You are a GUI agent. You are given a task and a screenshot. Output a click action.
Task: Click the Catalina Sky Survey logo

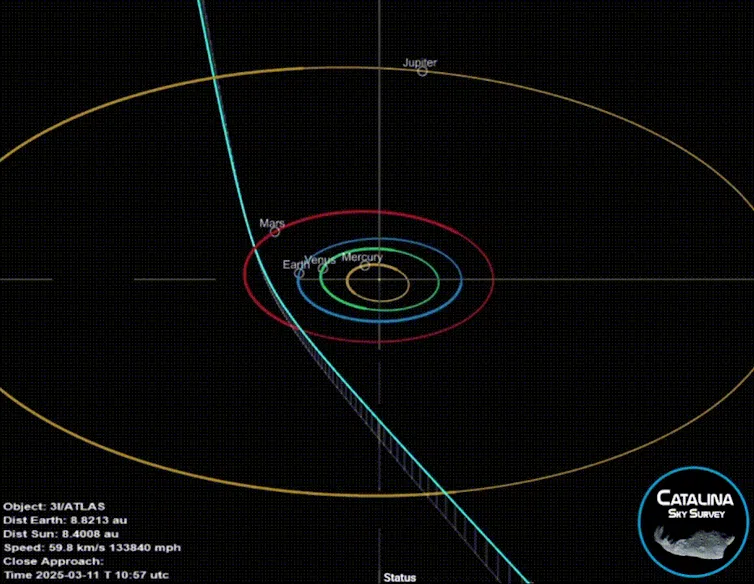tap(694, 521)
